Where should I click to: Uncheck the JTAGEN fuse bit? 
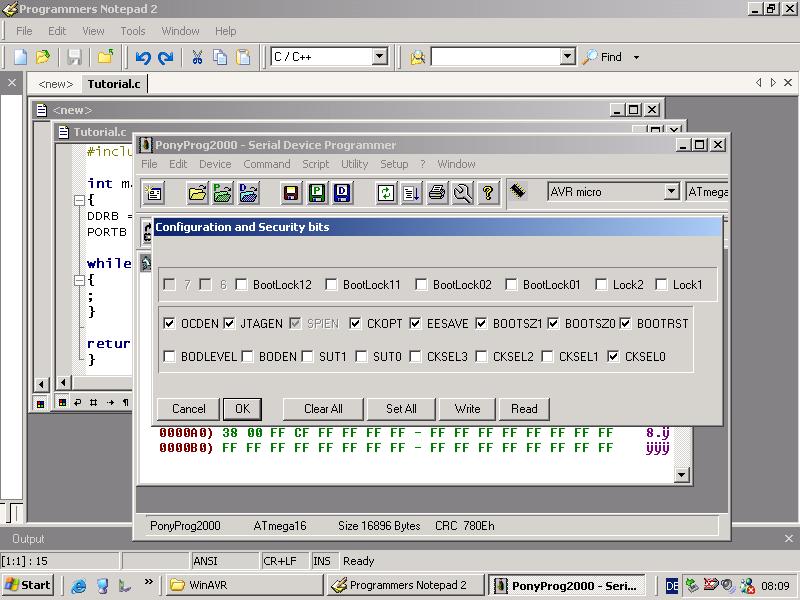click(229, 323)
